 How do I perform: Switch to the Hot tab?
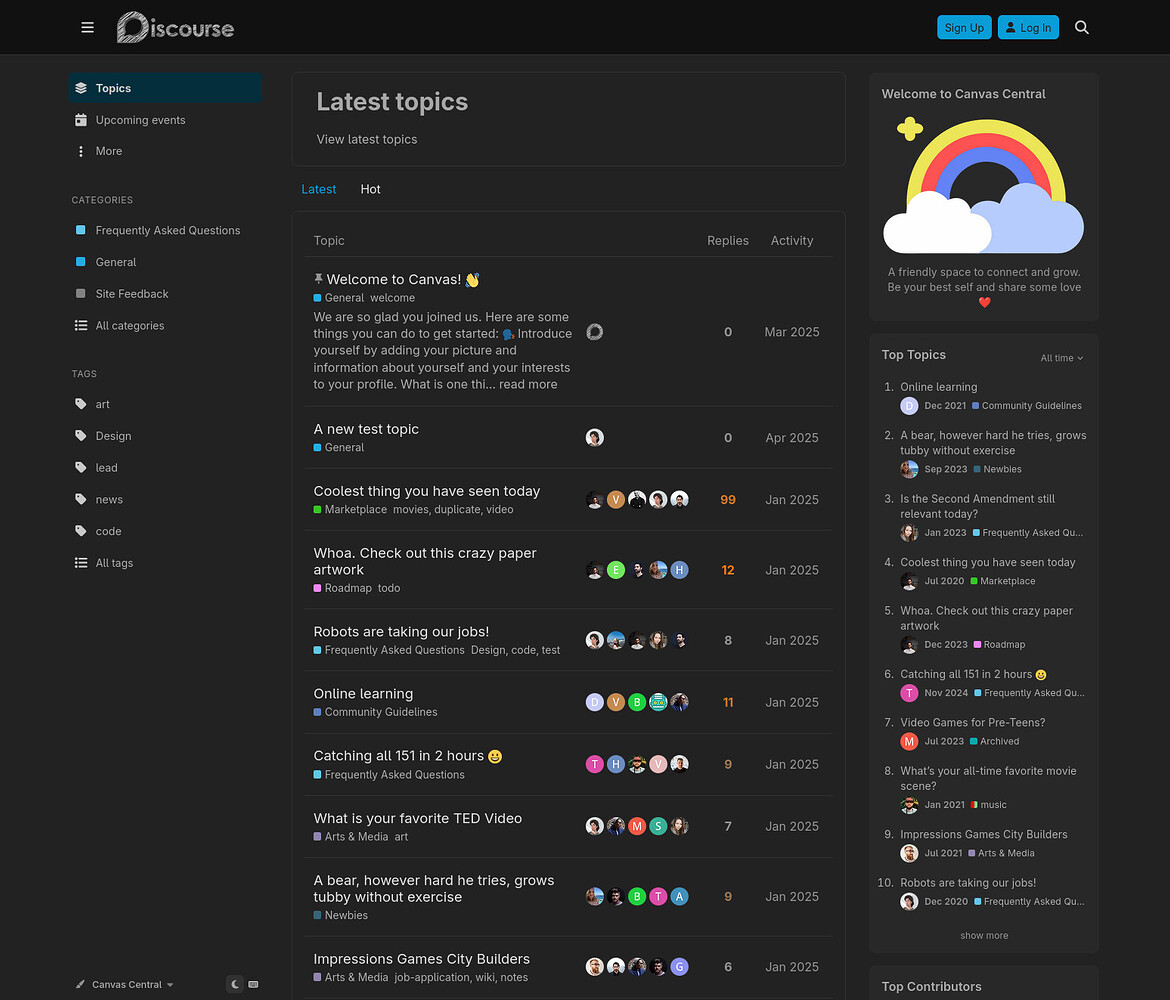(x=370, y=189)
